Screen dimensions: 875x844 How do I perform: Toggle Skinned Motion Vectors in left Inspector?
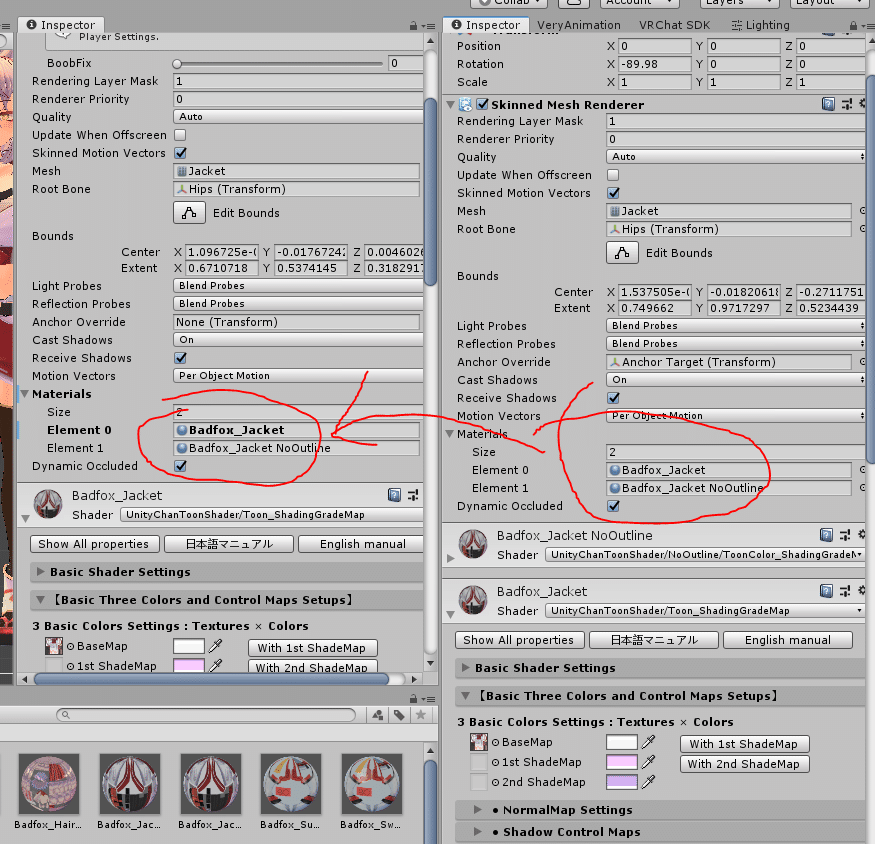tap(180, 153)
